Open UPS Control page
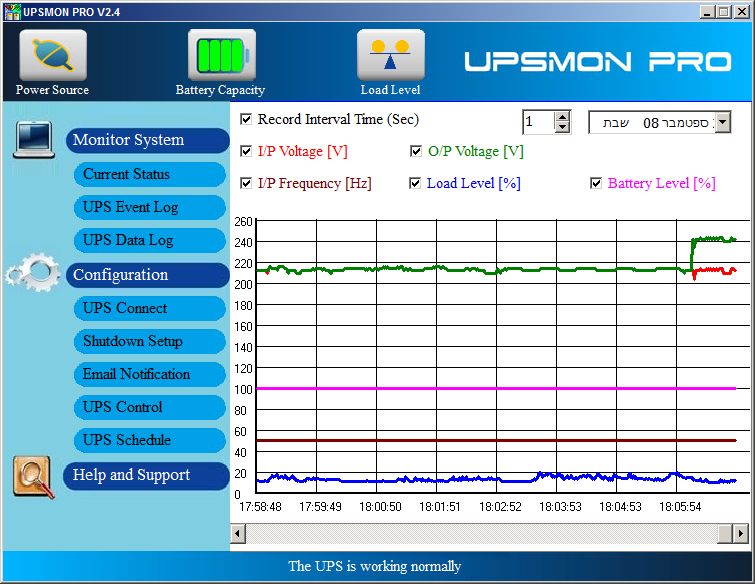The height and width of the screenshot is (584, 755). click(x=149, y=407)
